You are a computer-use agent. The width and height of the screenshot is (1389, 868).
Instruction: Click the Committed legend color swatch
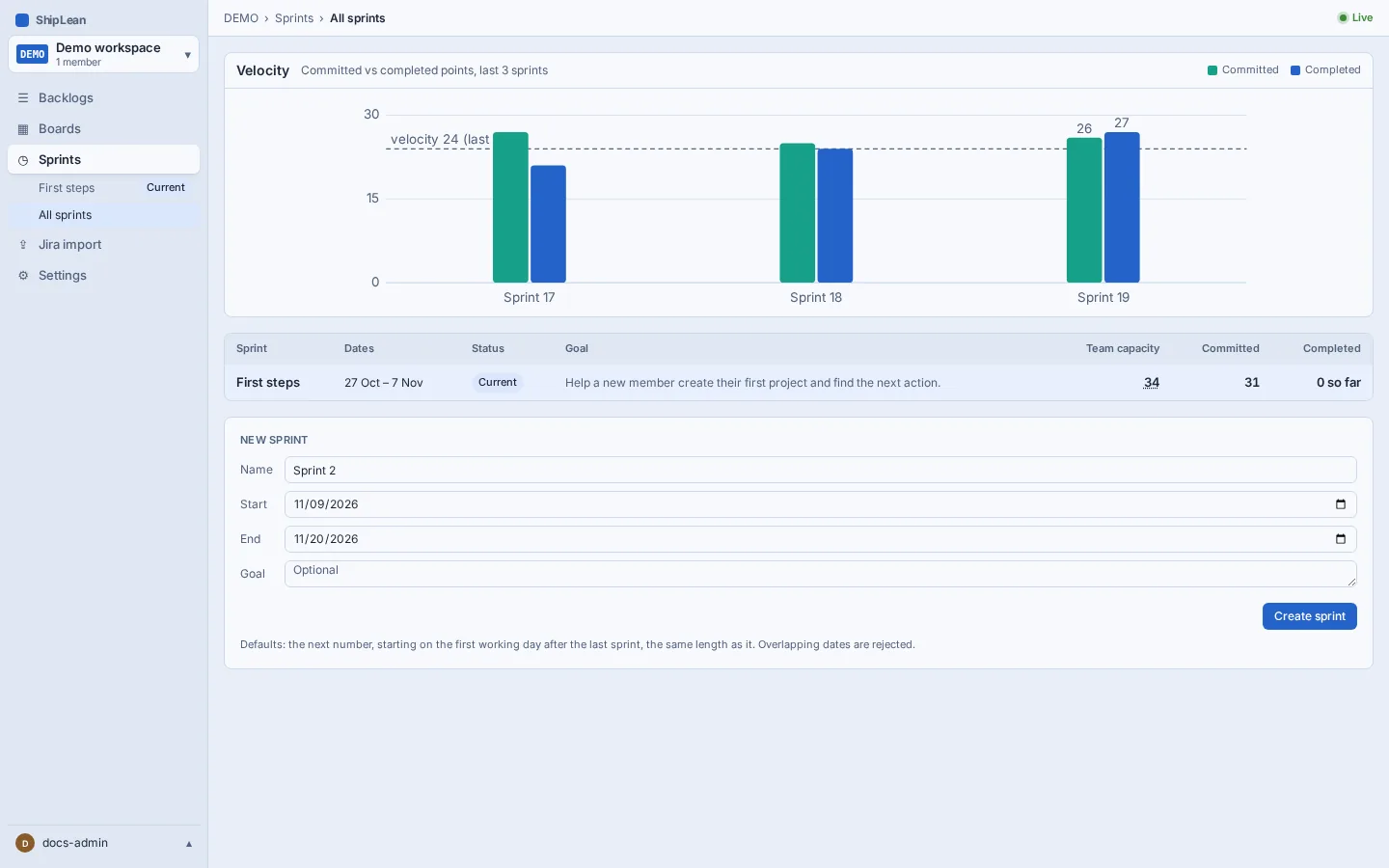pyautogui.click(x=1212, y=70)
